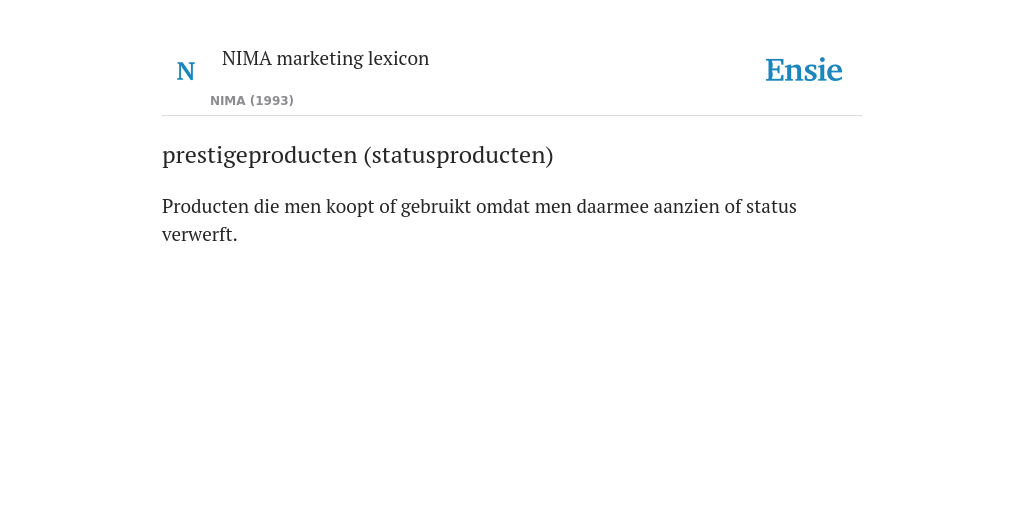Click the word 'lexicon' in the title
The width and height of the screenshot is (1024, 512).
point(398,58)
